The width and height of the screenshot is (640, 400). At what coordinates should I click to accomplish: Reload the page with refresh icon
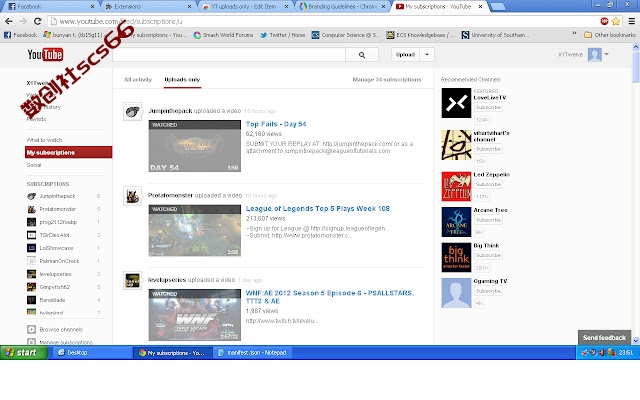point(38,21)
